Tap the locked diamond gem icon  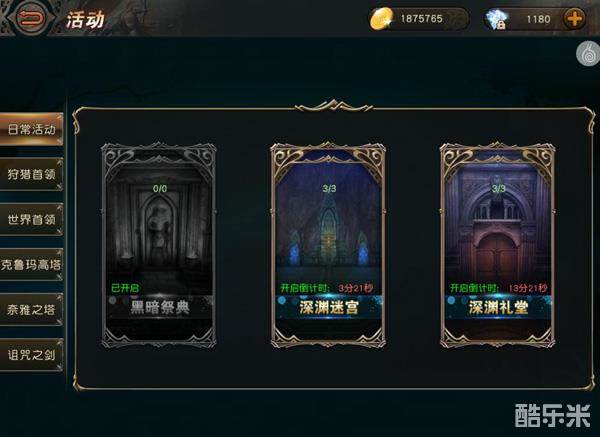496,19
